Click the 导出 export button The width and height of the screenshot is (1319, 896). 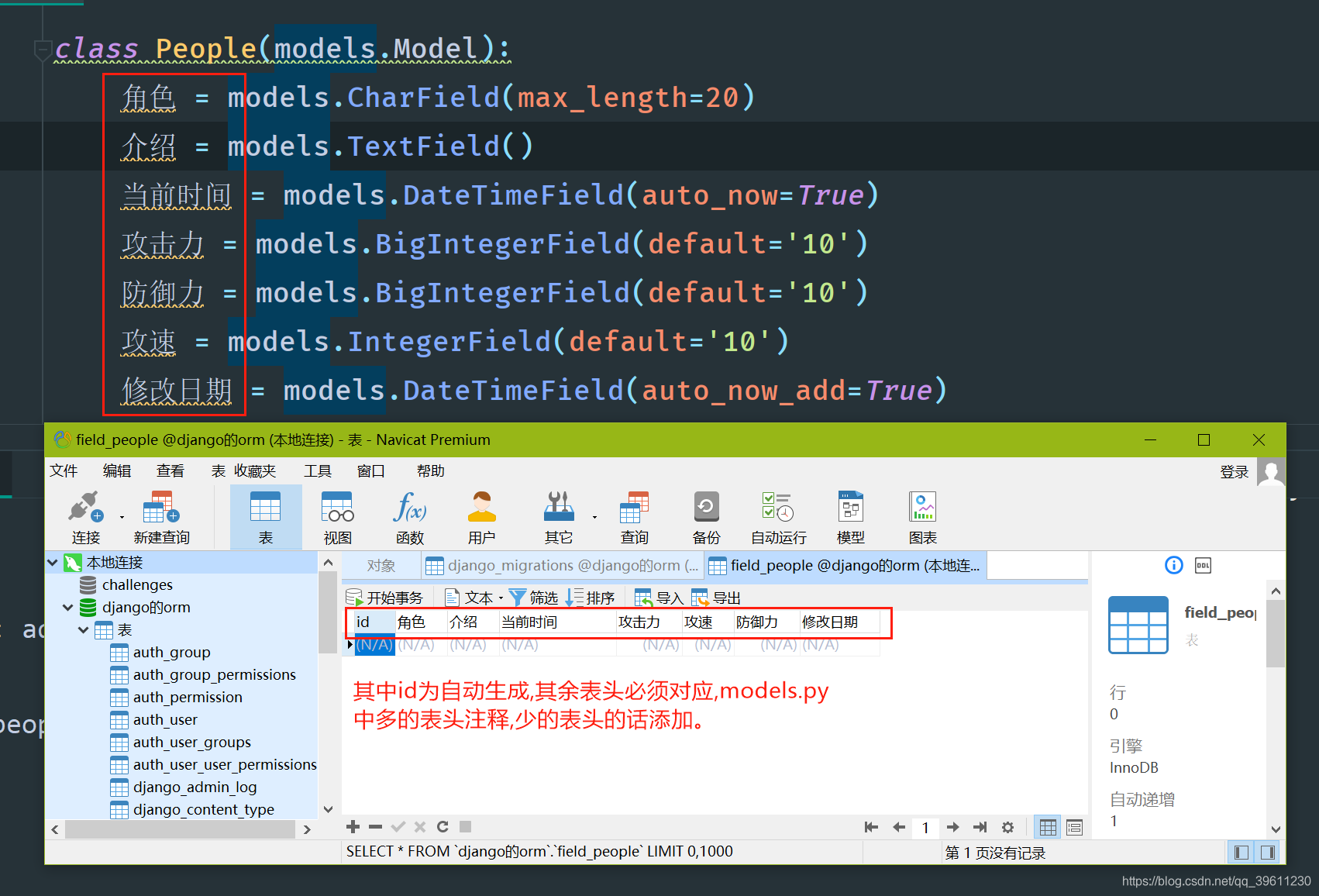click(x=716, y=598)
